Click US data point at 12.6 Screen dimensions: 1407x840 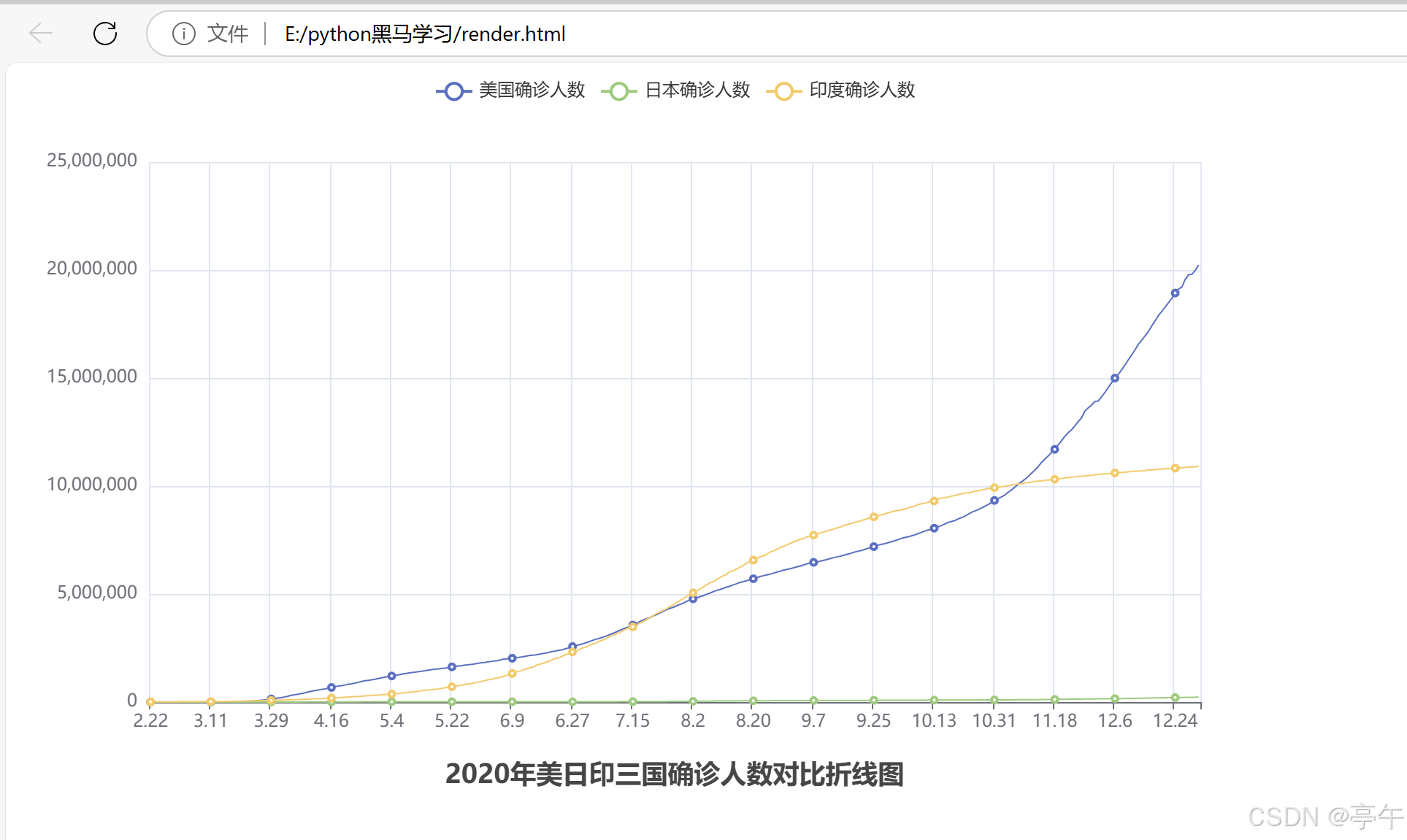[x=1114, y=378]
